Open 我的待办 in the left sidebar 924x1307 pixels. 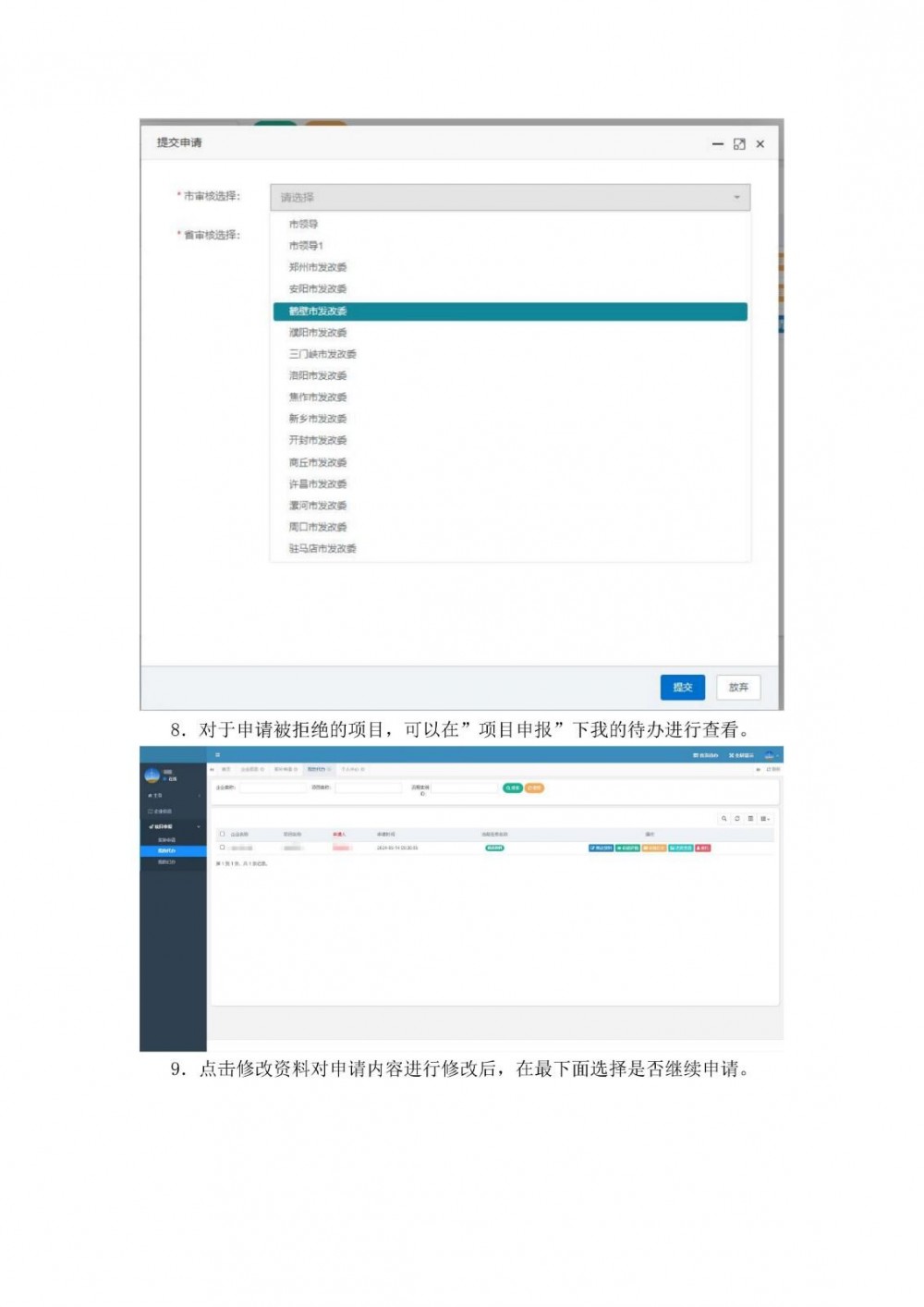pyautogui.click(x=167, y=850)
